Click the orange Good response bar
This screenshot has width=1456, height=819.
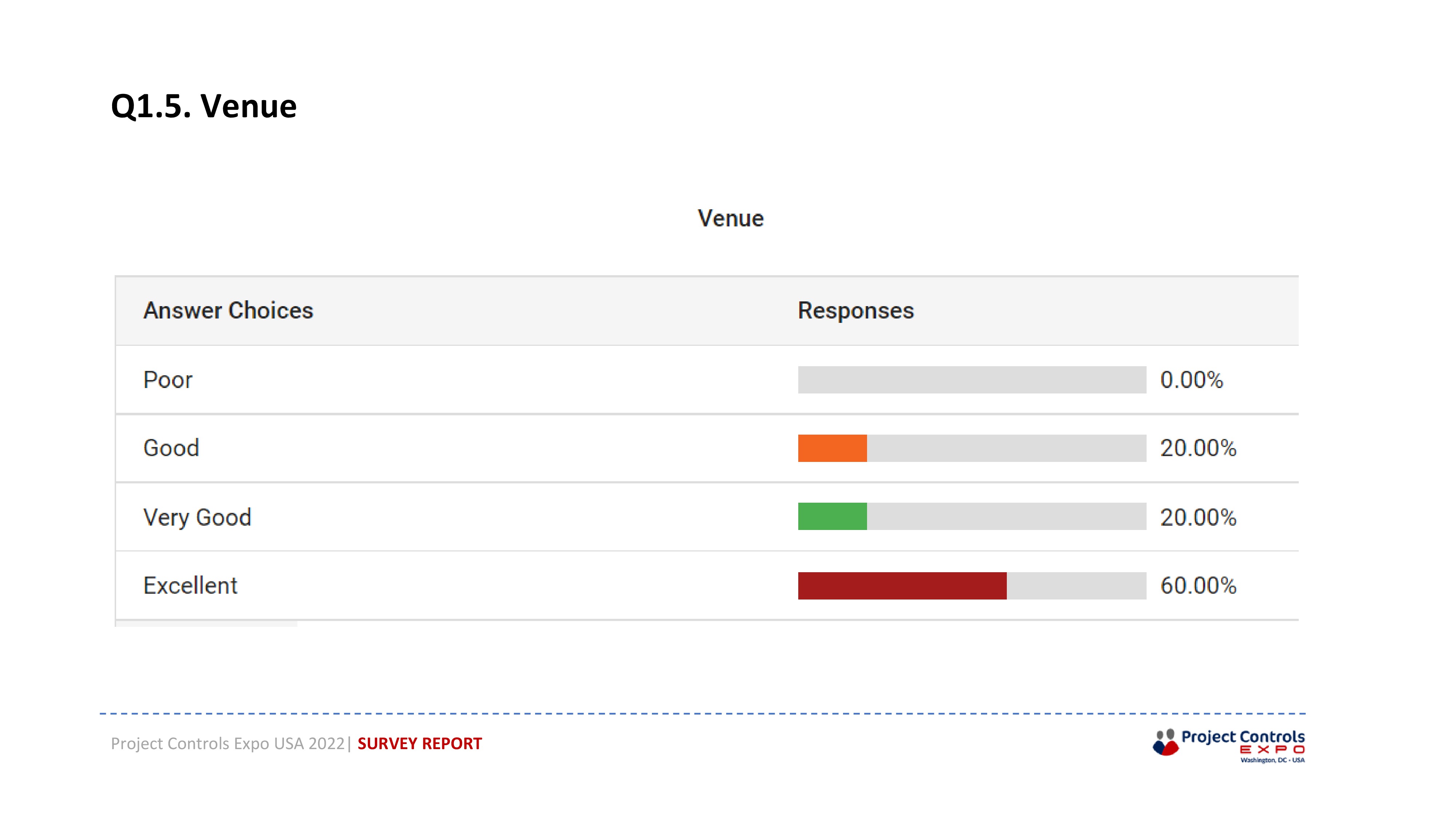click(832, 448)
